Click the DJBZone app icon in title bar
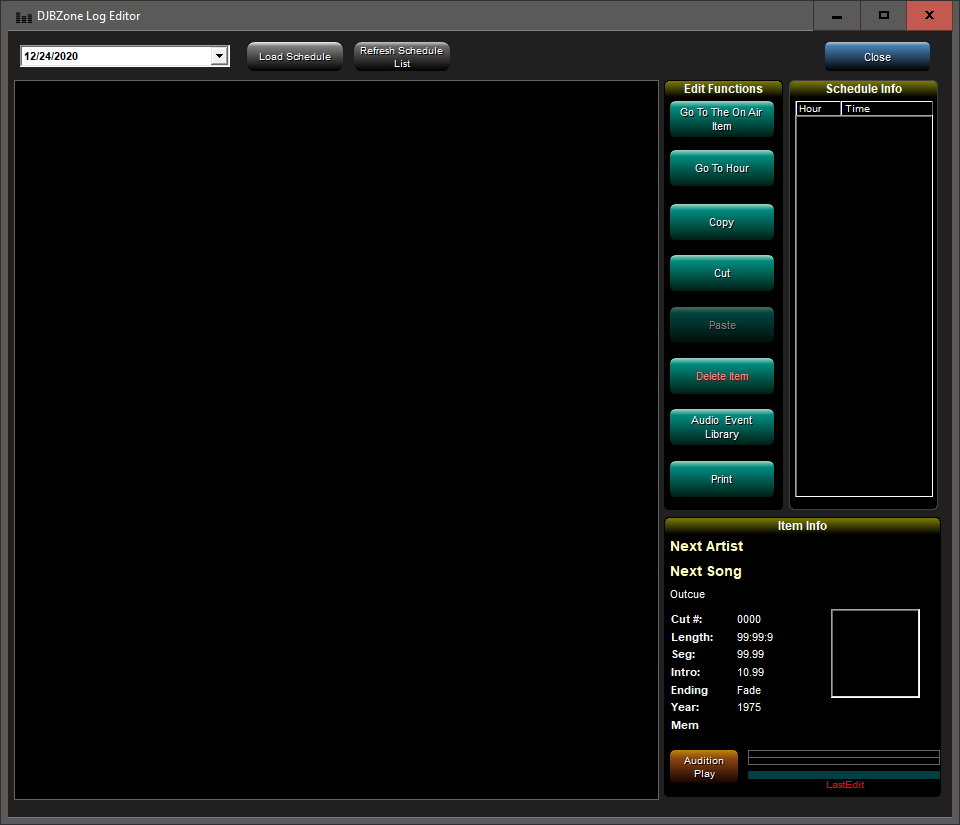Screen dimensions: 960x825 23,17
